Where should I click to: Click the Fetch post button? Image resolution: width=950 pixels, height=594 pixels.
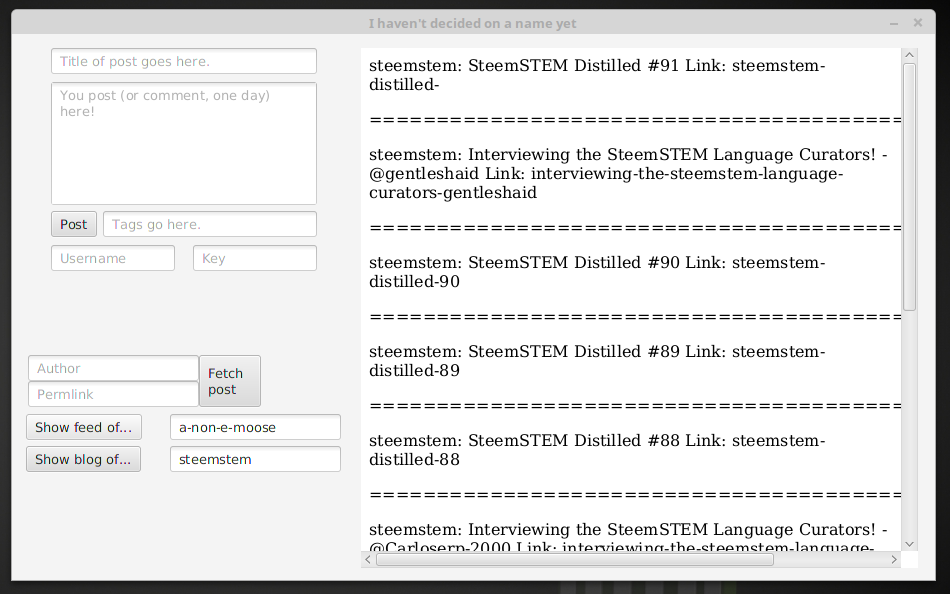(x=230, y=381)
